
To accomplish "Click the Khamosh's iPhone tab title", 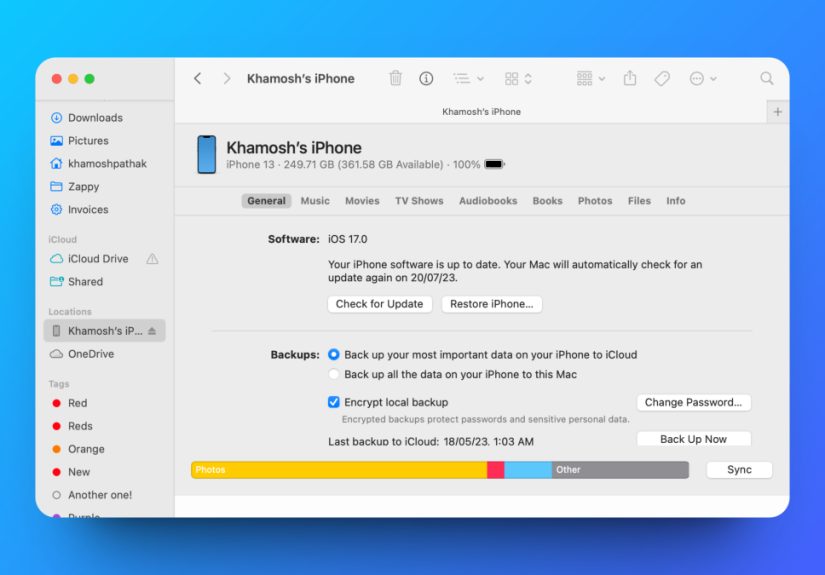I will pos(481,112).
